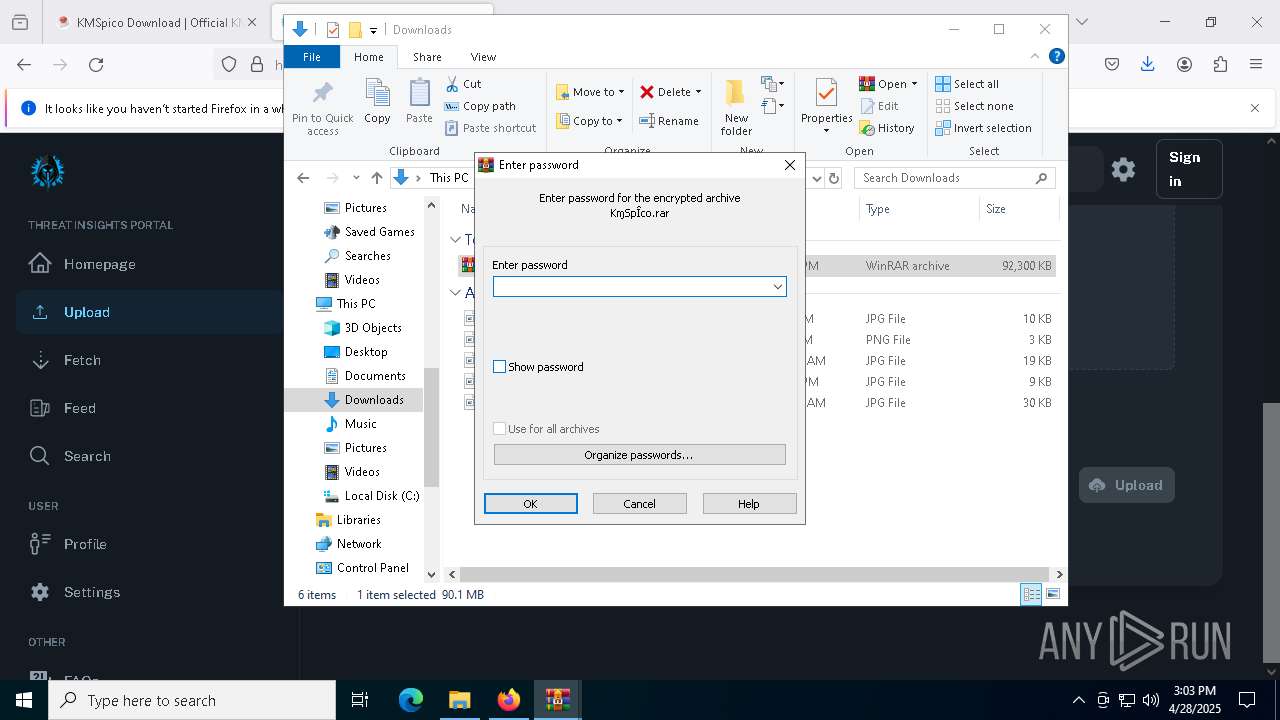1280x720 pixels.
Task: Click the Properties checkmark icon
Action: click(x=826, y=93)
